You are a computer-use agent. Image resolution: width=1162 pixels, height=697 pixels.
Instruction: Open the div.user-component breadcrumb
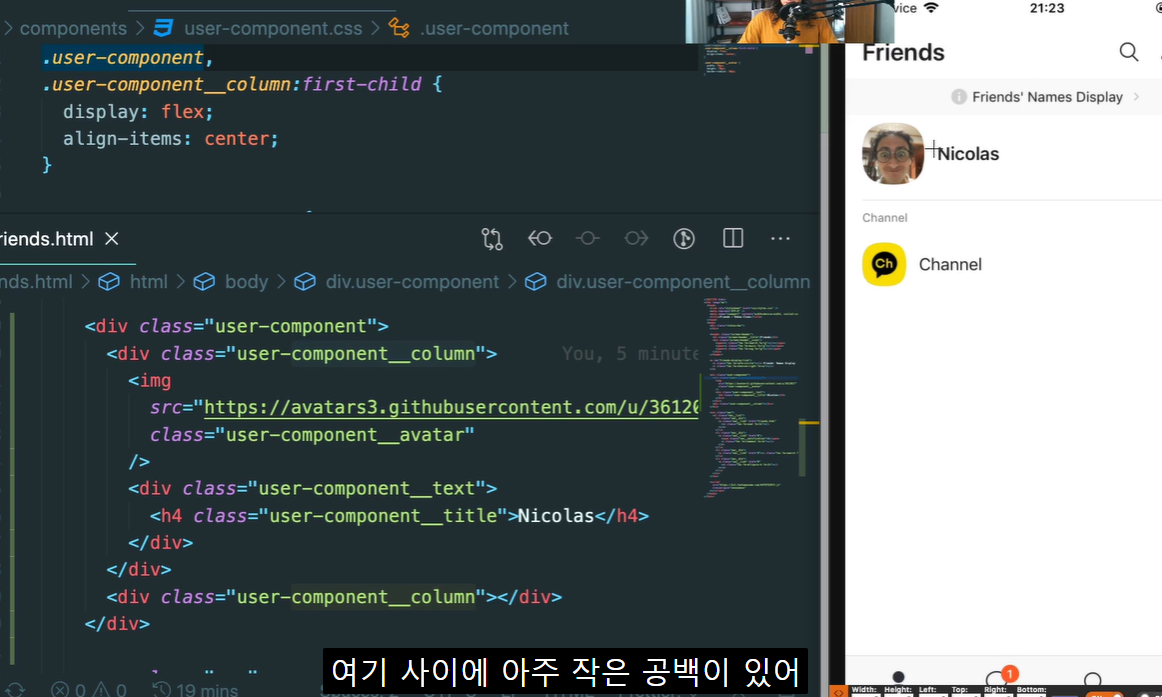coord(412,281)
